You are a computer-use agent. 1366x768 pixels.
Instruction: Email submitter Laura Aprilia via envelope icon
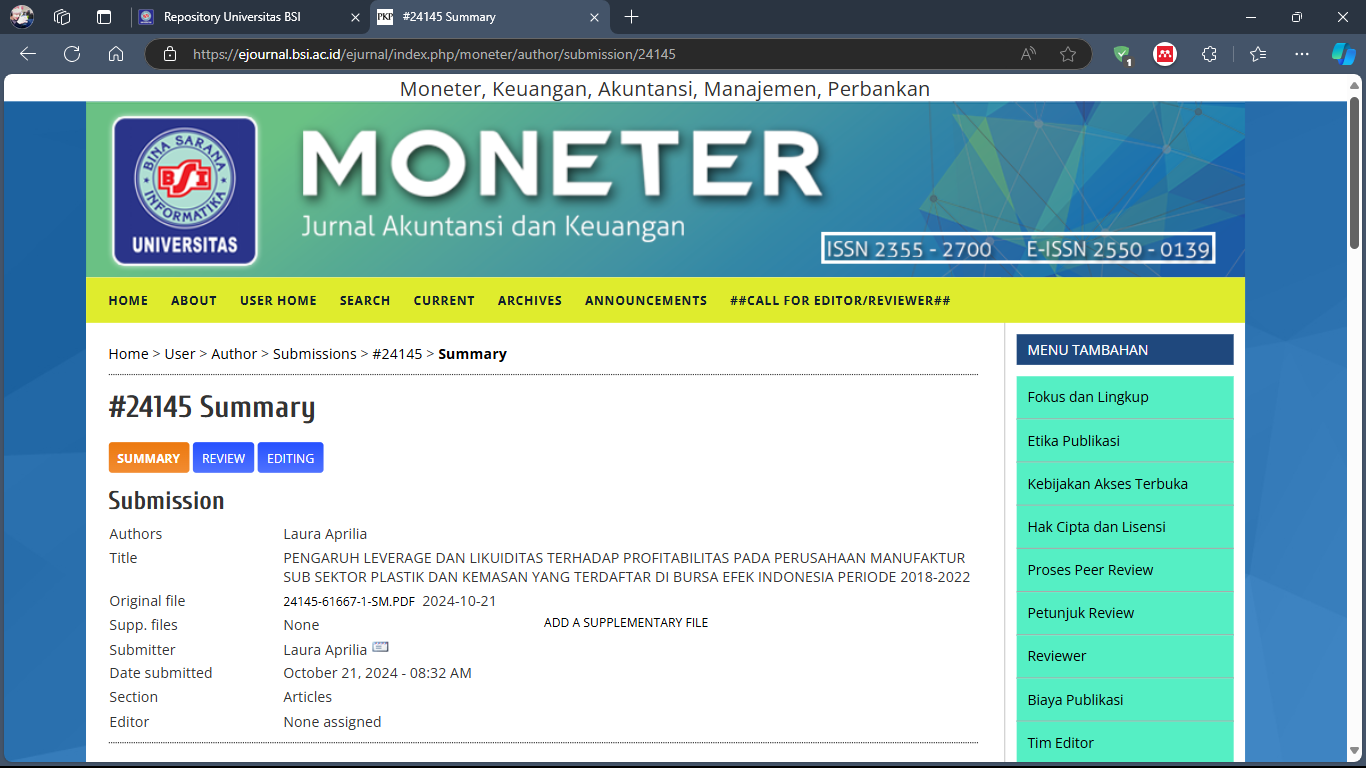380,647
